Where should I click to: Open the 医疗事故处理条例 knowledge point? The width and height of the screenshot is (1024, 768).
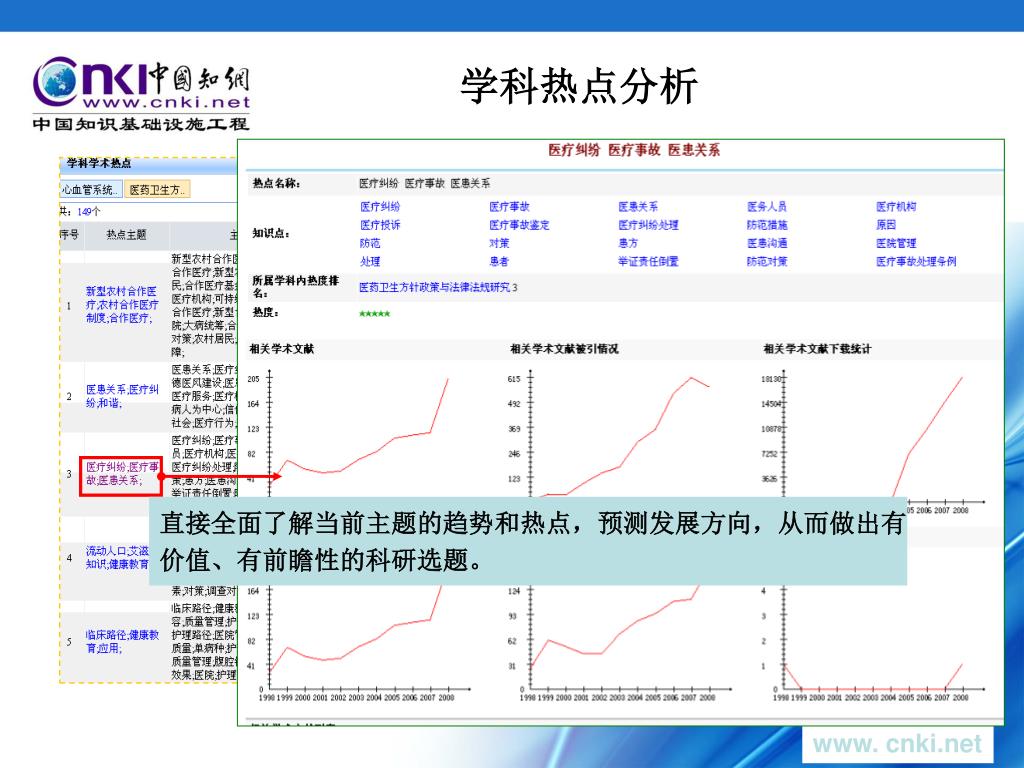[x=916, y=261]
